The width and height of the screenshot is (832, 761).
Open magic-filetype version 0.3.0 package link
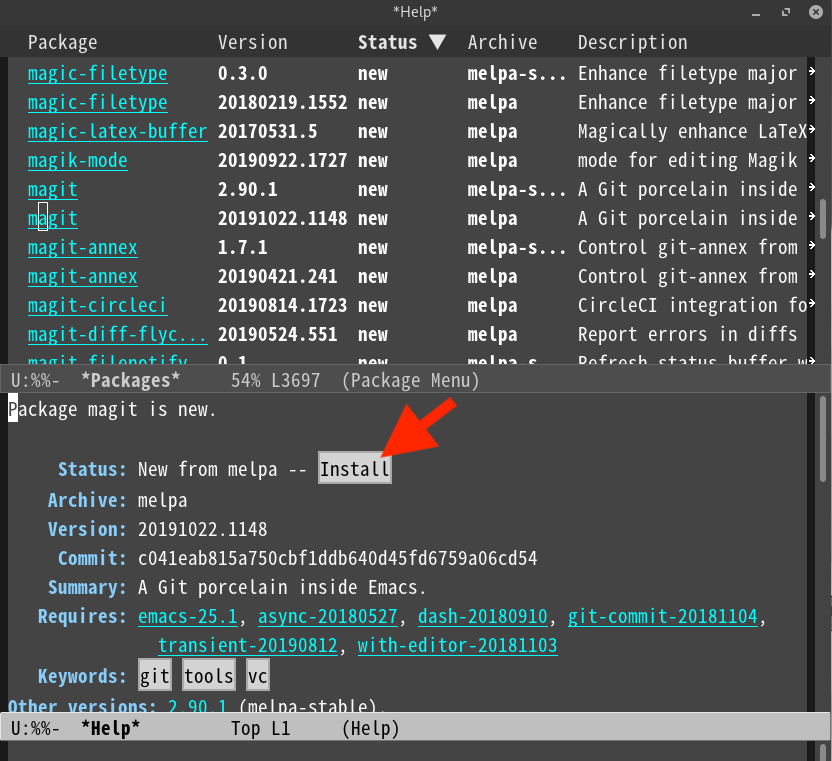pyautogui.click(x=98, y=73)
